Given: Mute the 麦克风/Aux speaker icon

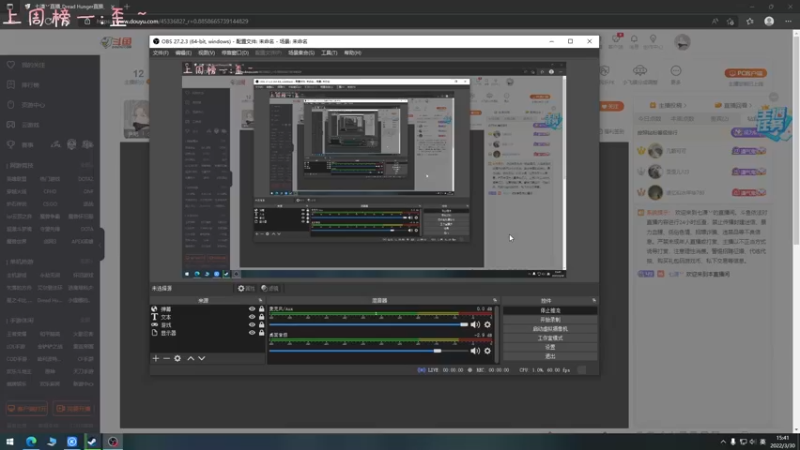Looking at the screenshot, I should [x=476, y=324].
